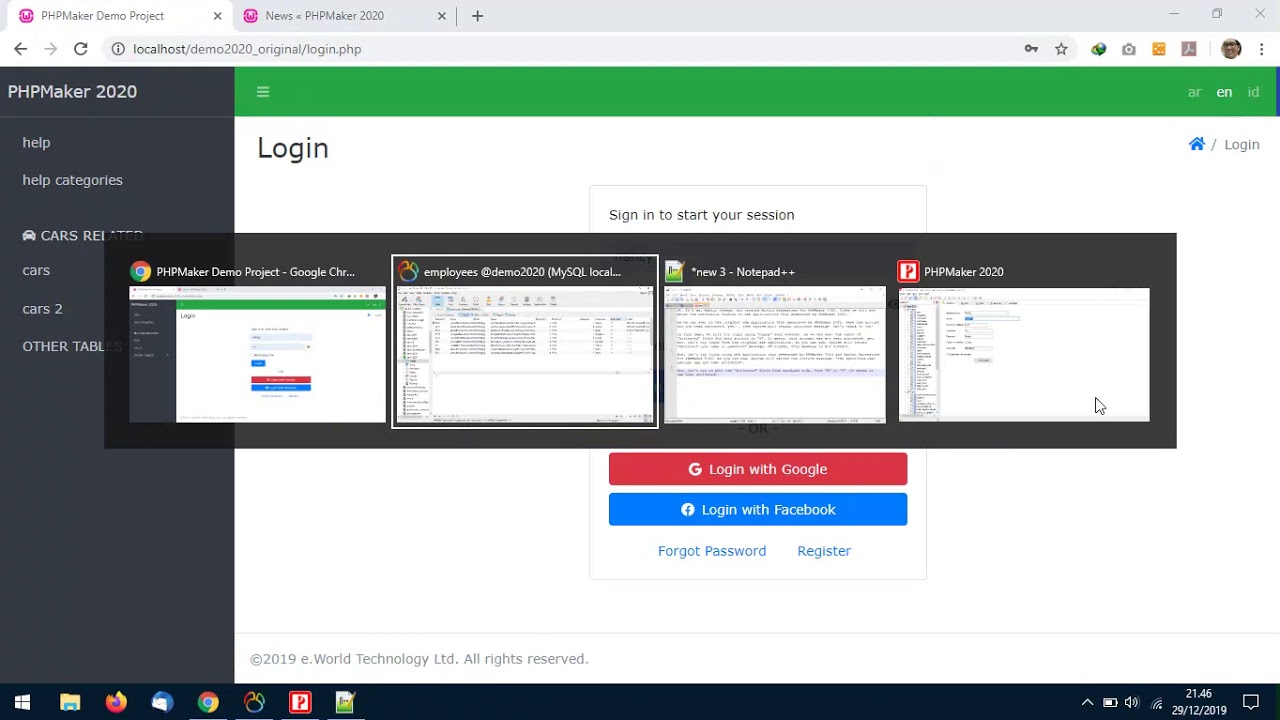Viewport: 1280px width, 720px height.
Task: Open File Explorer from taskbar
Action: coord(70,702)
